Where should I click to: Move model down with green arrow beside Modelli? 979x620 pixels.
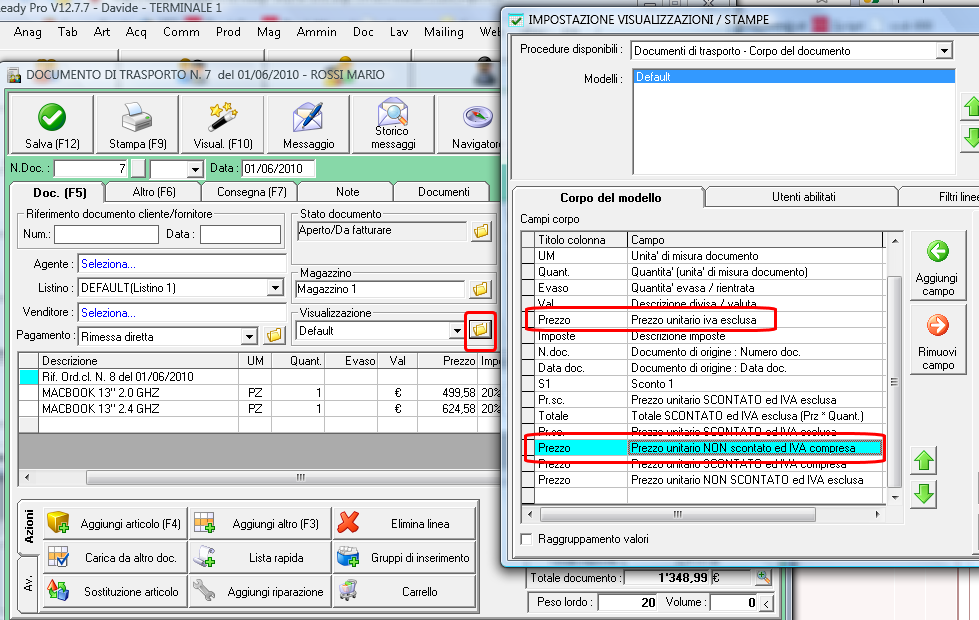coord(971,137)
